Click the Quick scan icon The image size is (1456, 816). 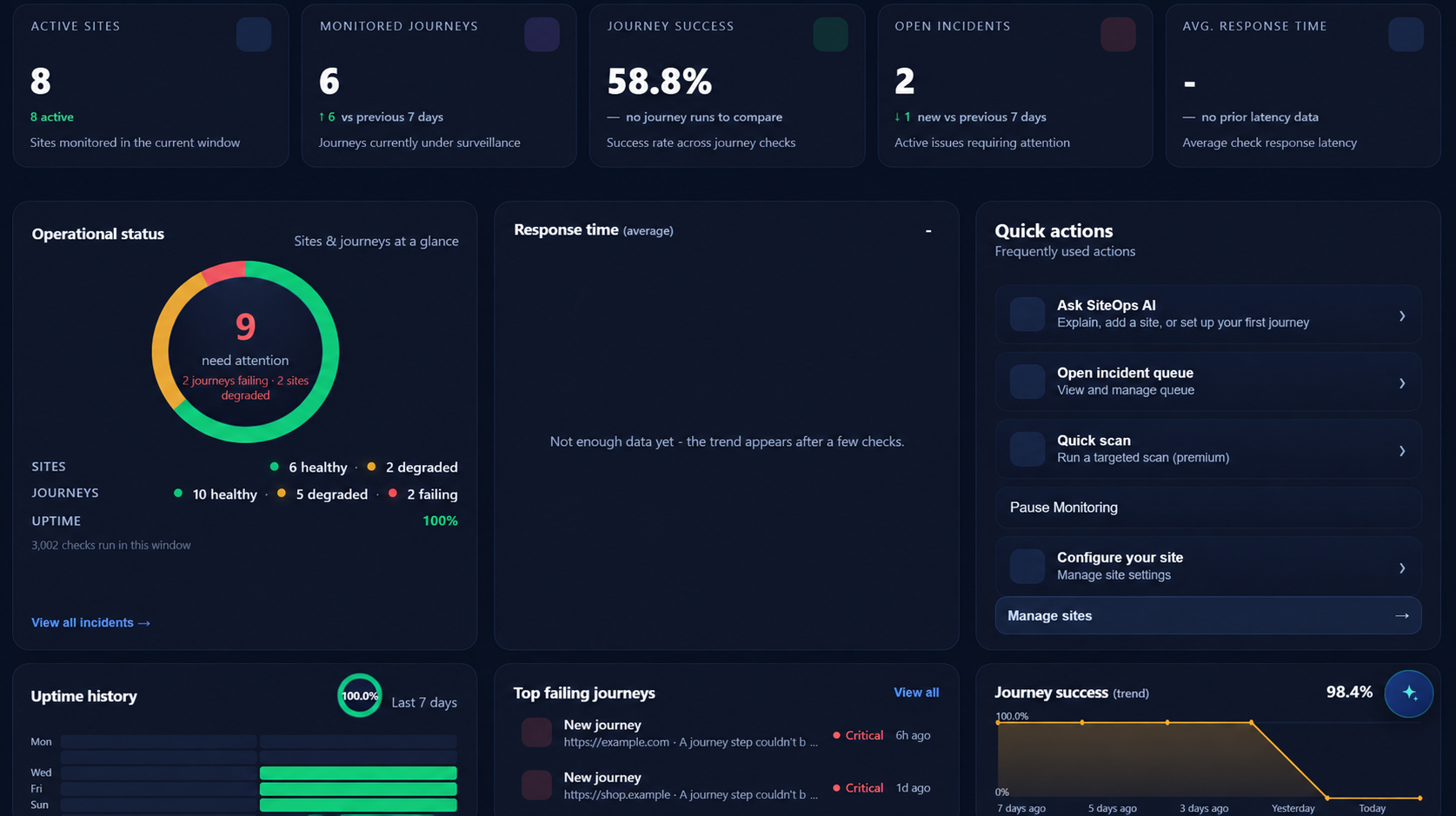tap(1027, 449)
